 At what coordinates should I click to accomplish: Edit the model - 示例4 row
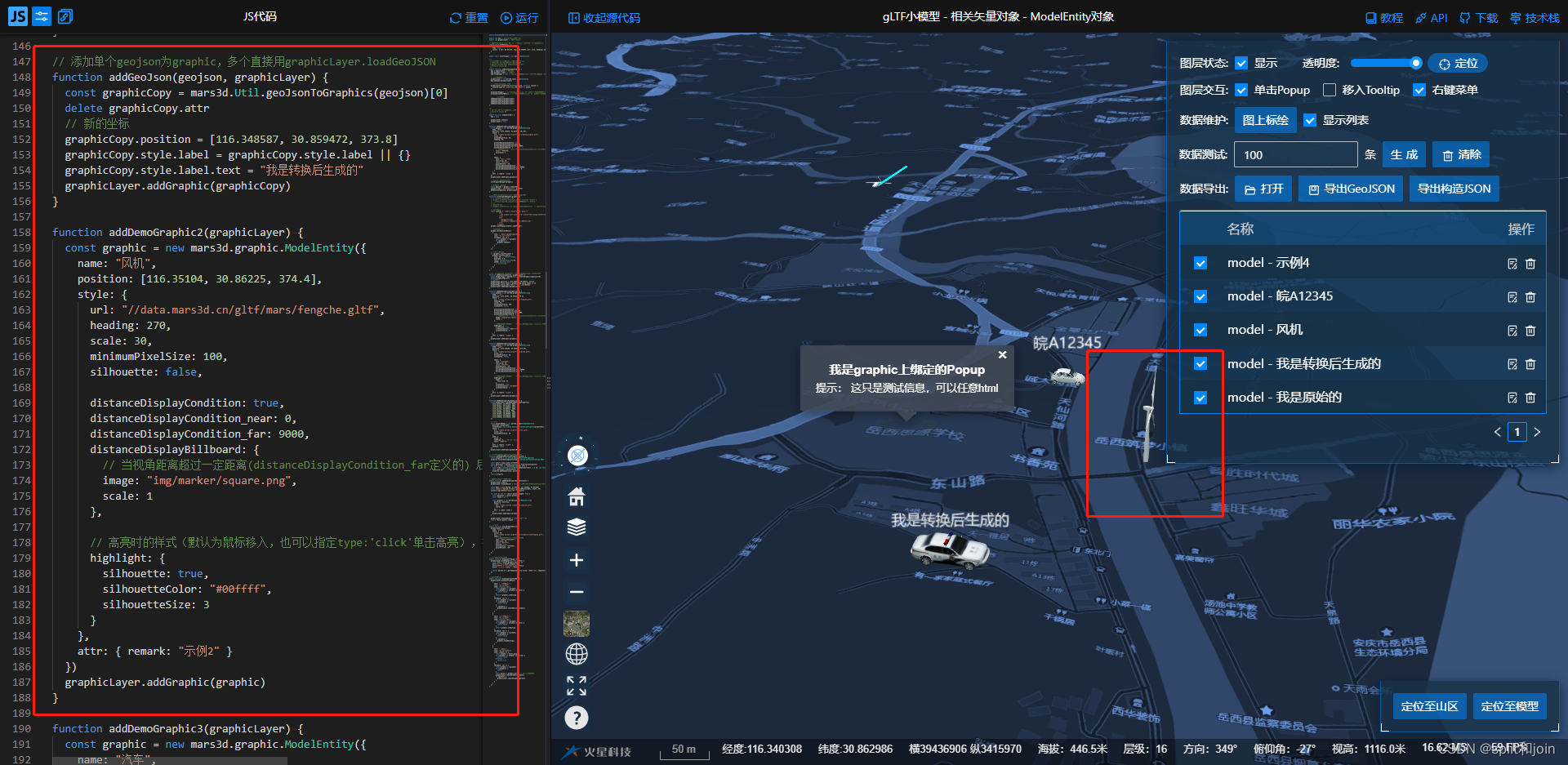1512,264
